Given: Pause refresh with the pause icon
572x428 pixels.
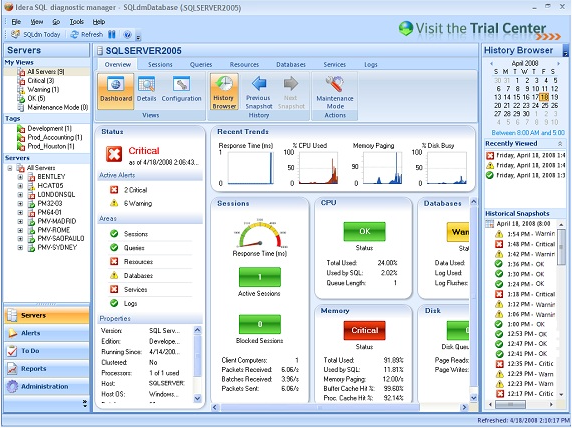Looking at the screenshot, I should point(112,34).
